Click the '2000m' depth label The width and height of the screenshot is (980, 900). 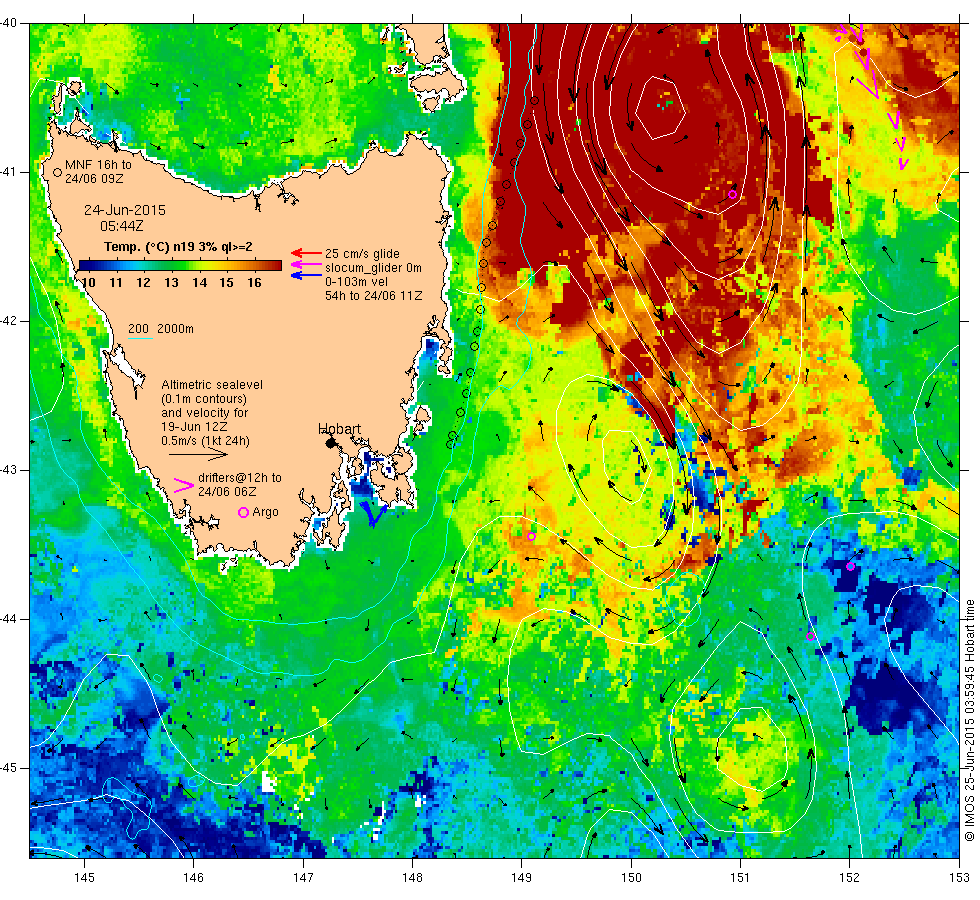[x=175, y=329]
